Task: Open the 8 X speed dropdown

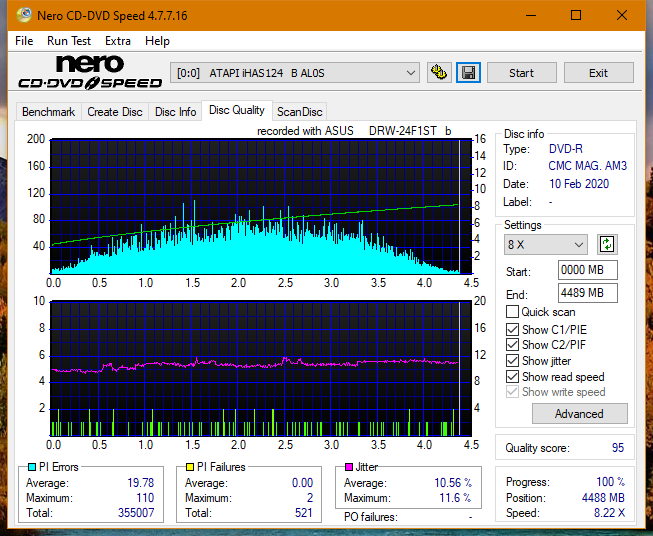Action: [546, 244]
